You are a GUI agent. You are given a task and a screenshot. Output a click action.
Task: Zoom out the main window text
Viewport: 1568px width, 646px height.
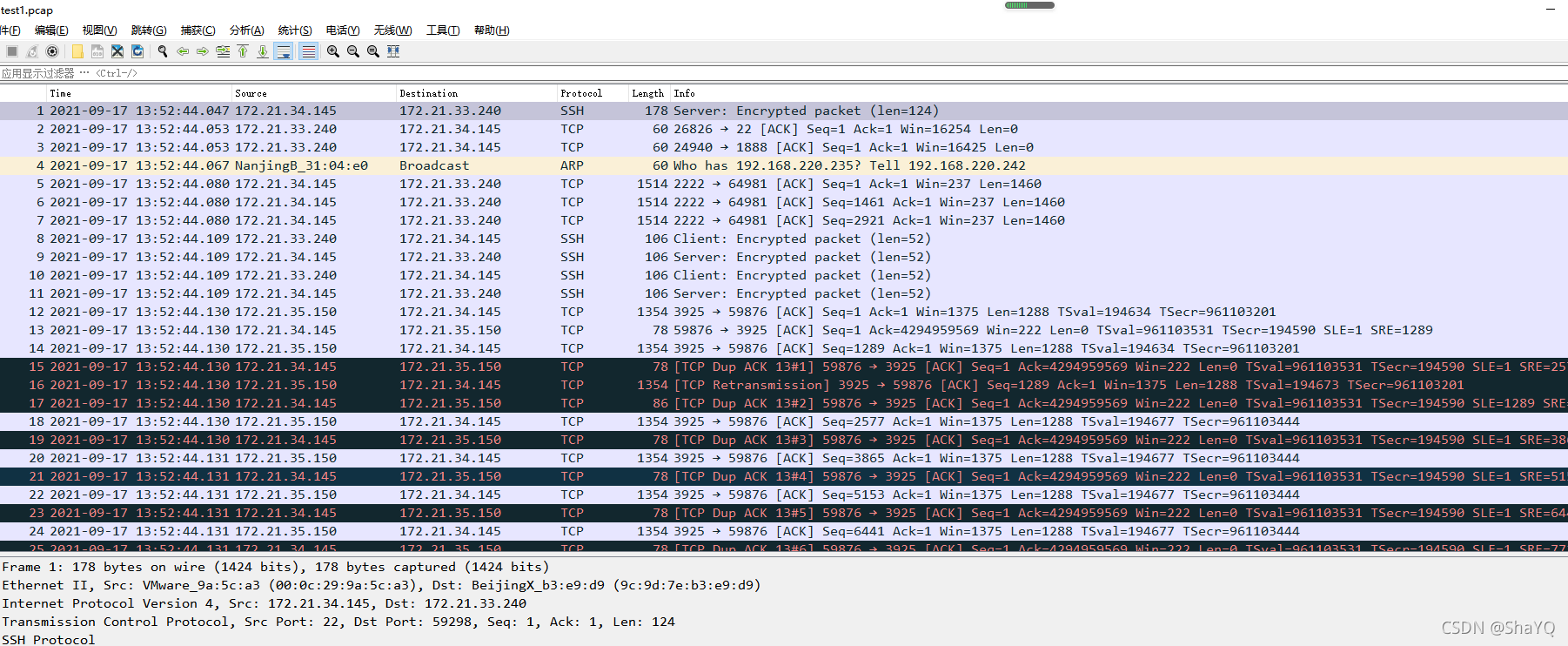[353, 51]
